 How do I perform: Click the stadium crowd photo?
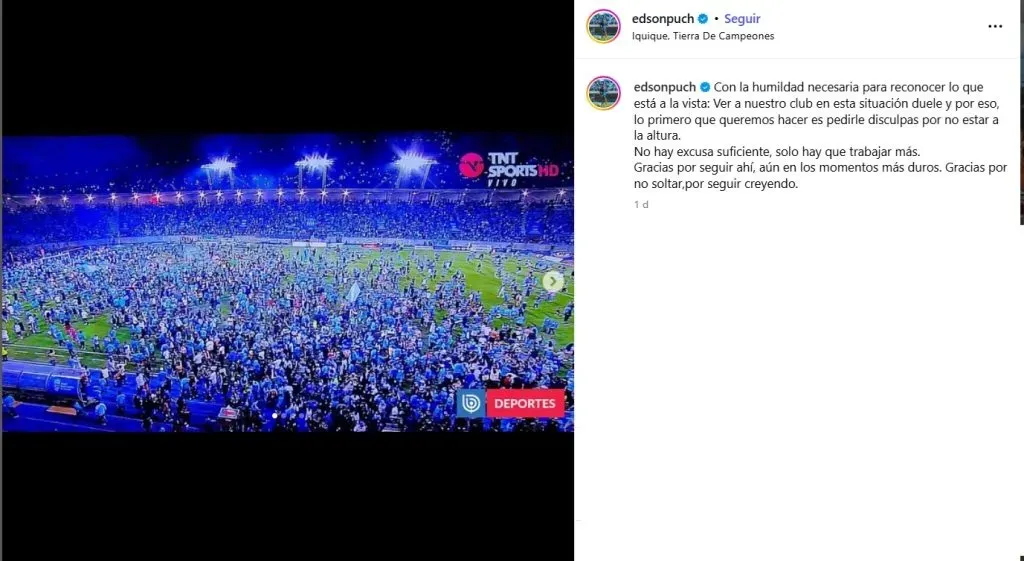pyautogui.click(x=287, y=282)
